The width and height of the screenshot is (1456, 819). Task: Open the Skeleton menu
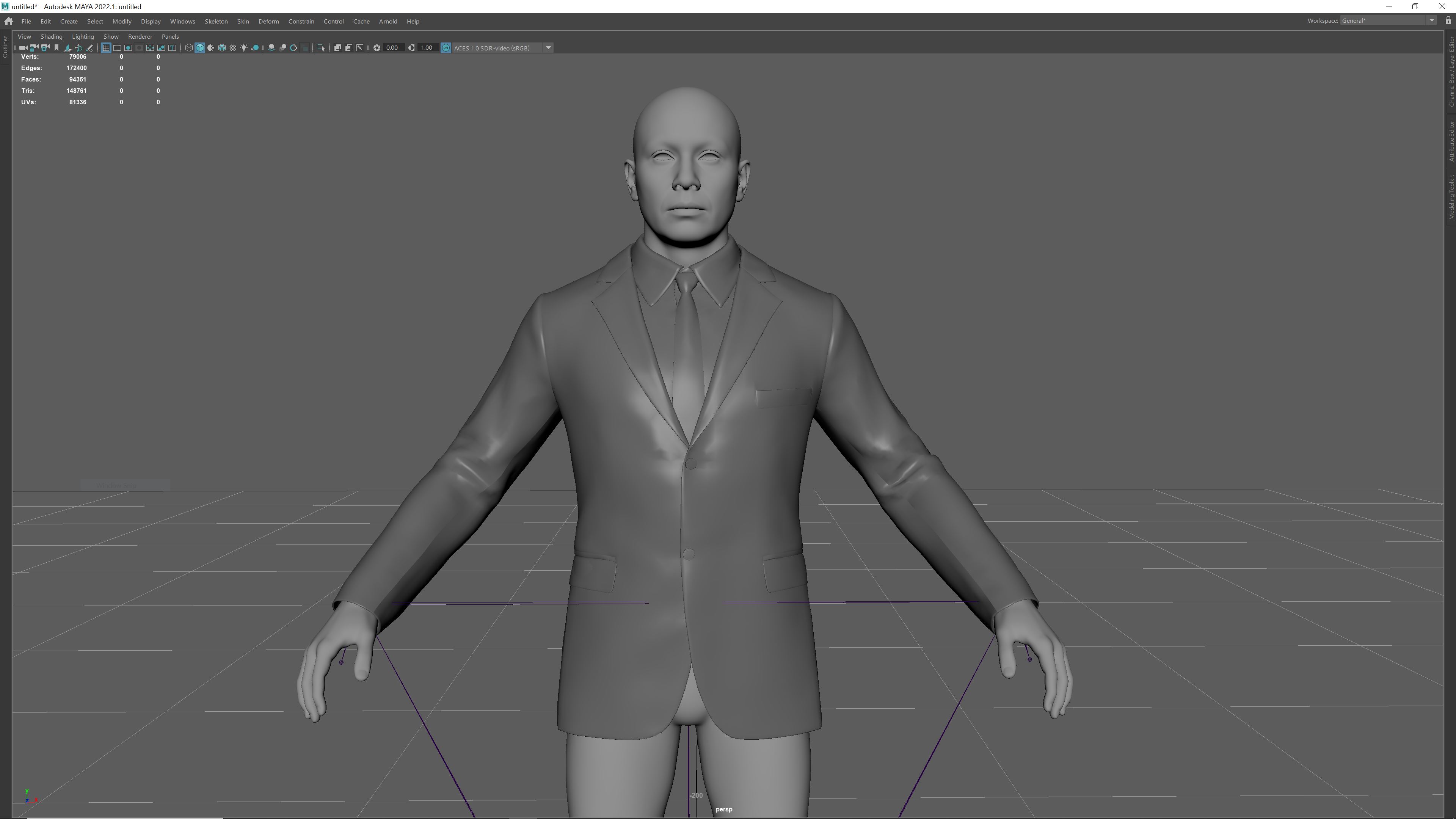tap(216, 22)
